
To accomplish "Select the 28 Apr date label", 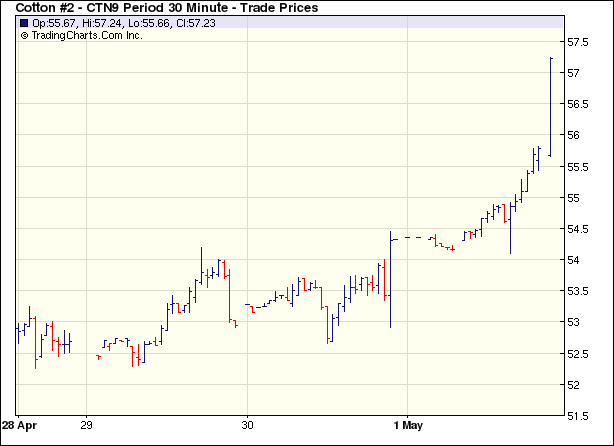I will pyautogui.click(x=20, y=424).
